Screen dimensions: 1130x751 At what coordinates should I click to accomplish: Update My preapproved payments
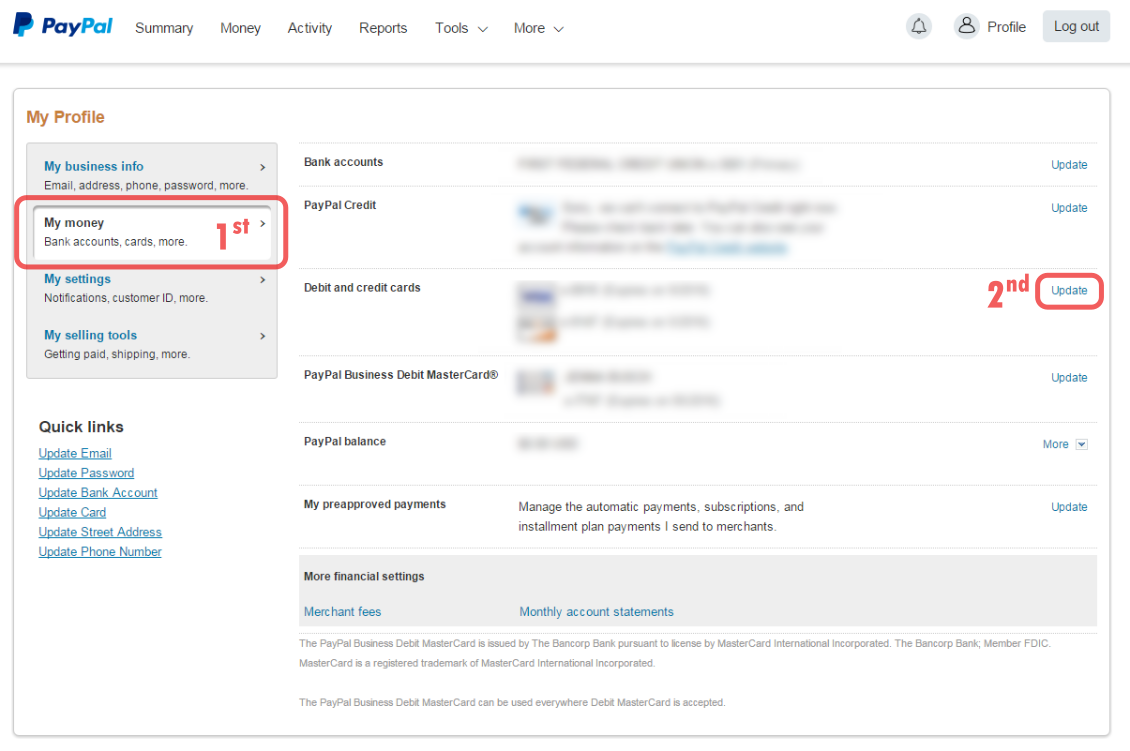pos(1069,507)
